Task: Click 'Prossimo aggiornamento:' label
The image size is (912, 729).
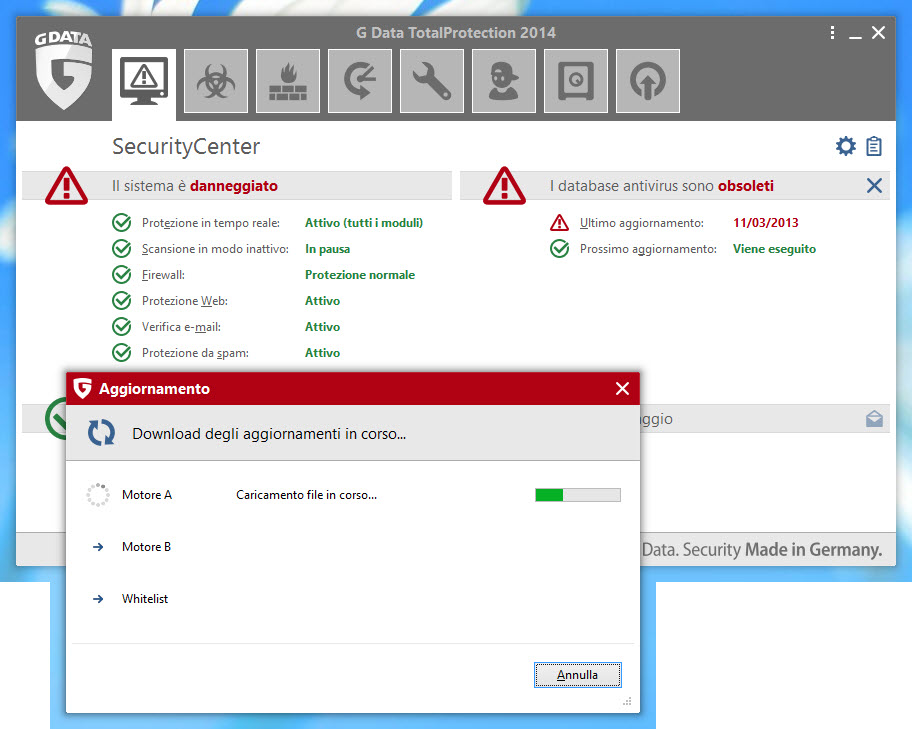Action: coord(648,249)
